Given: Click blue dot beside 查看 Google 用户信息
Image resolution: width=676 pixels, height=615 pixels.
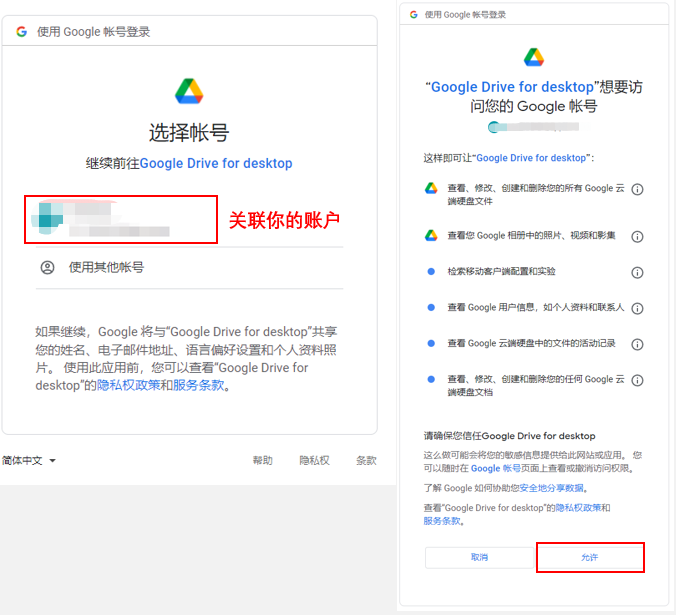Looking at the screenshot, I should point(431,307).
